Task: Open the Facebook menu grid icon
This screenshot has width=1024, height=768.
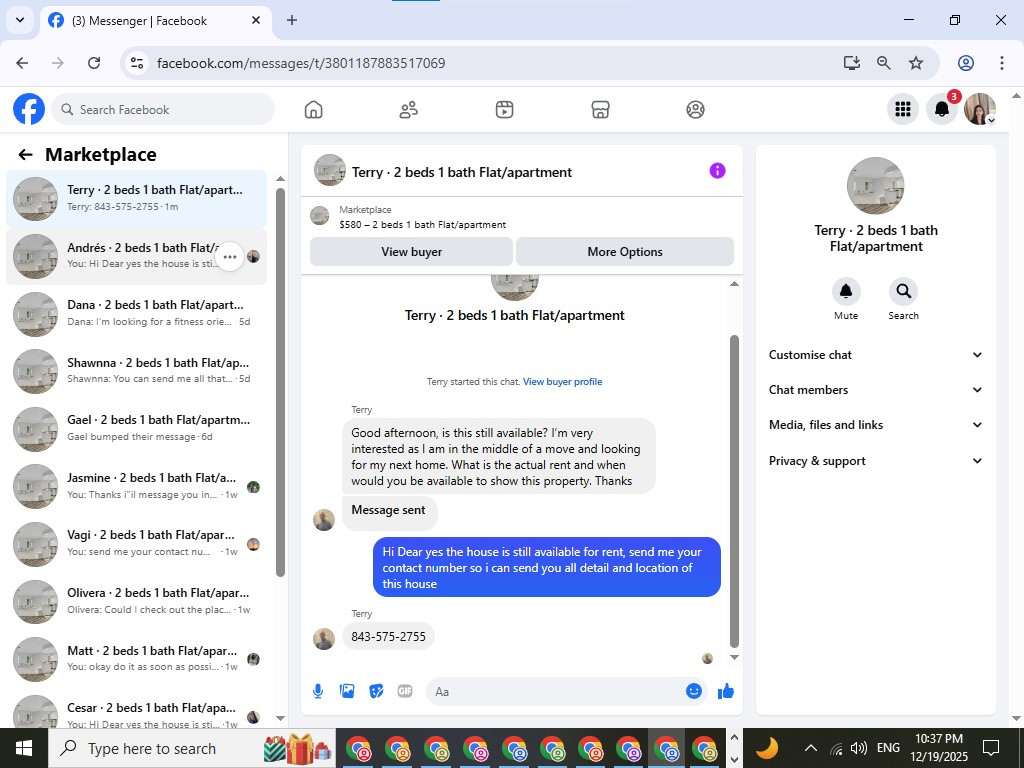Action: coord(903,109)
